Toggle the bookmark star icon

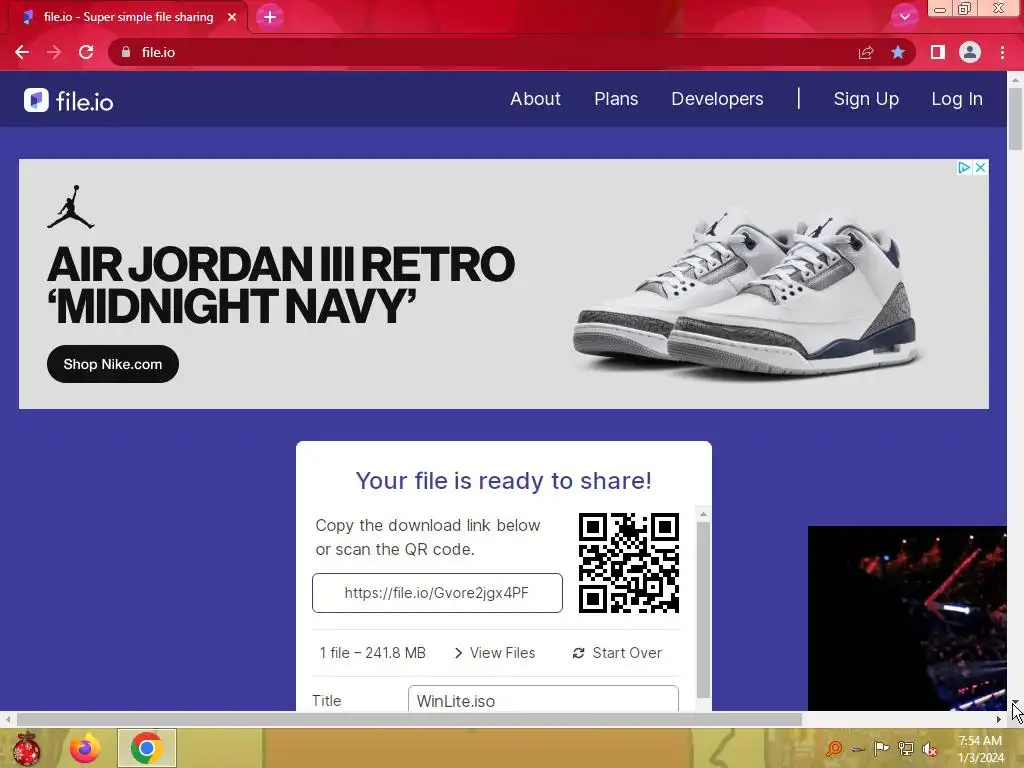coord(898,52)
